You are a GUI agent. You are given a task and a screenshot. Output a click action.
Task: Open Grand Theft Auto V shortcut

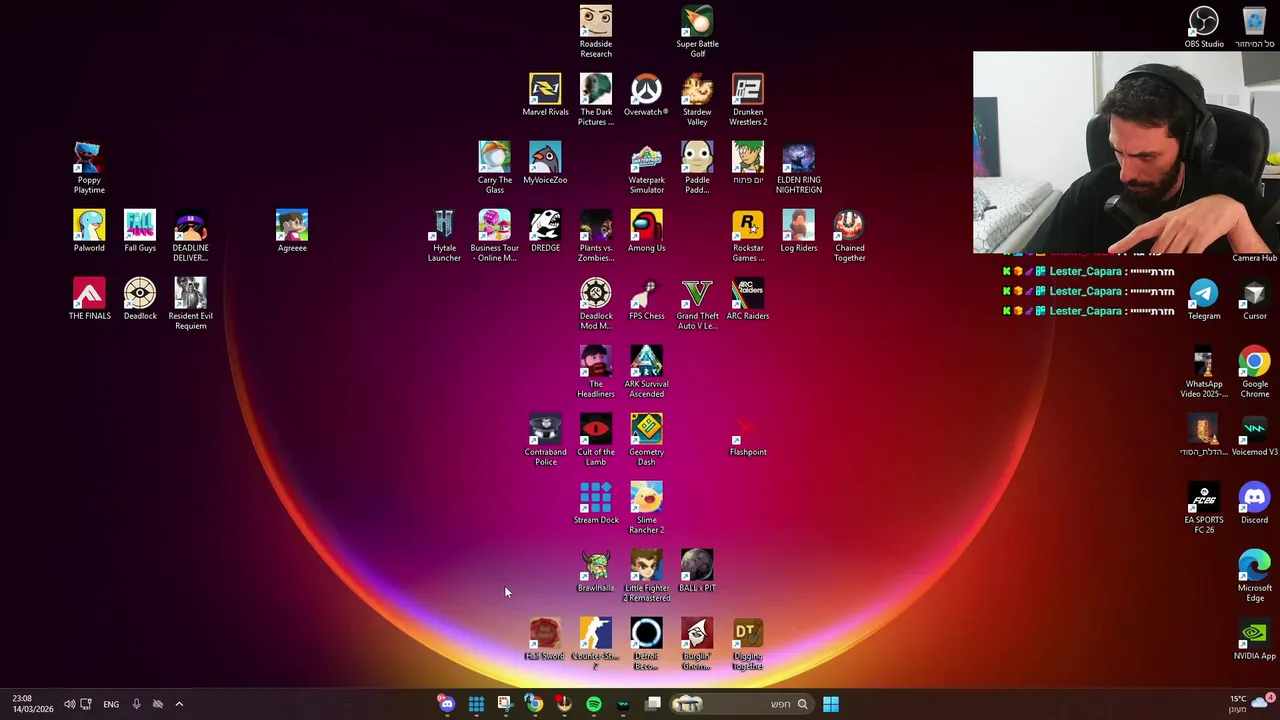pyautogui.click(x=697, y=303)
